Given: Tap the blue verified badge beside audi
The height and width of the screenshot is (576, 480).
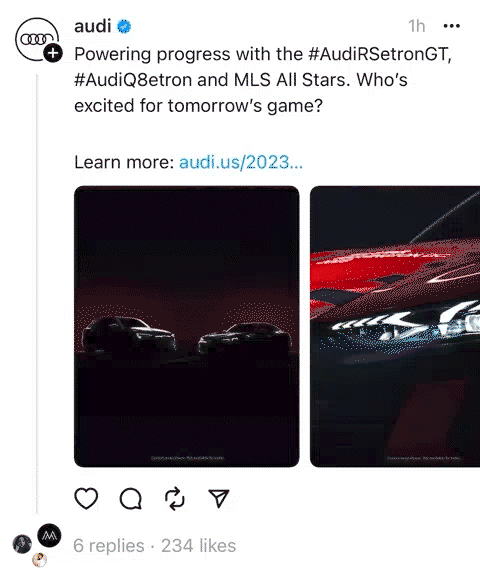Looking at the screenshot, I should pyautogui.click(x=124, y=26).
